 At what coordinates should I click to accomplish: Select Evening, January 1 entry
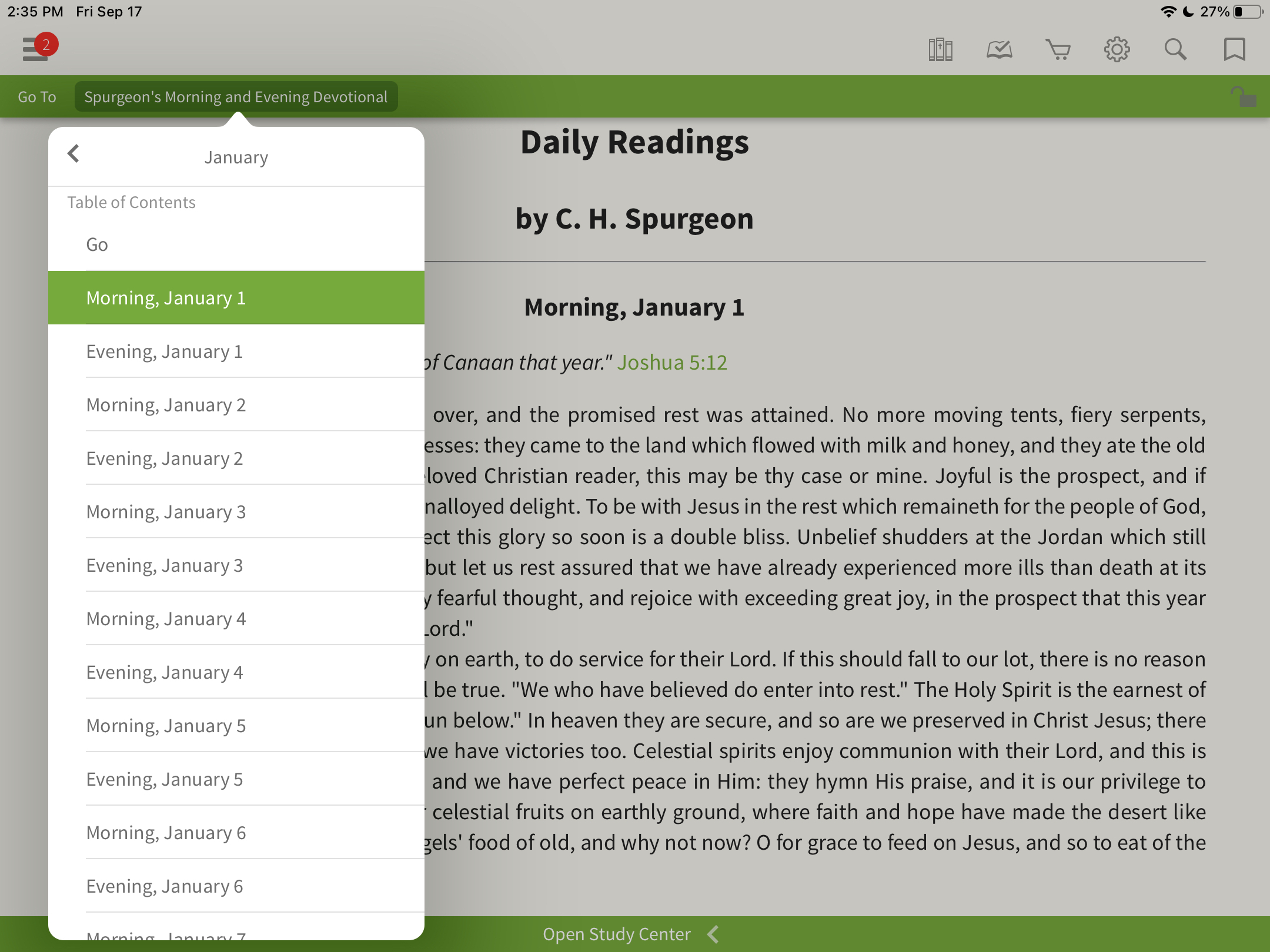click(236, 351)
